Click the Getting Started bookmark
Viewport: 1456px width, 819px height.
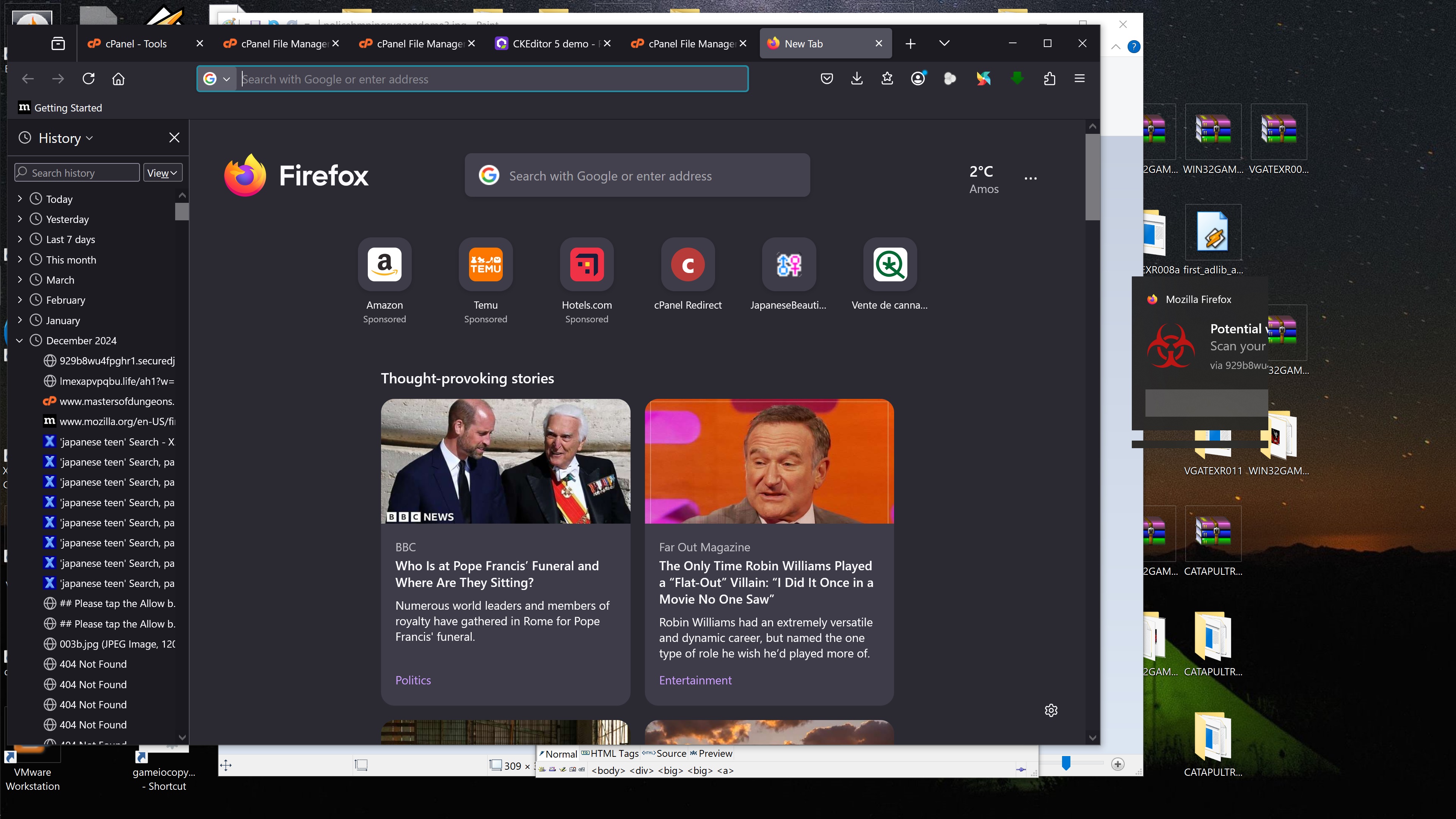click(x=61, y=108)
